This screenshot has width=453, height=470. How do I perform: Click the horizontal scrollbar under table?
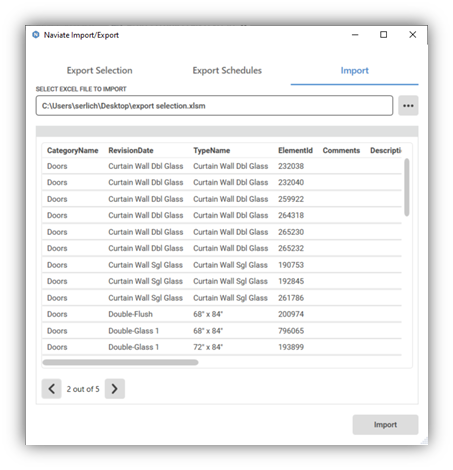pyautogui.click(x=120, y=362)
